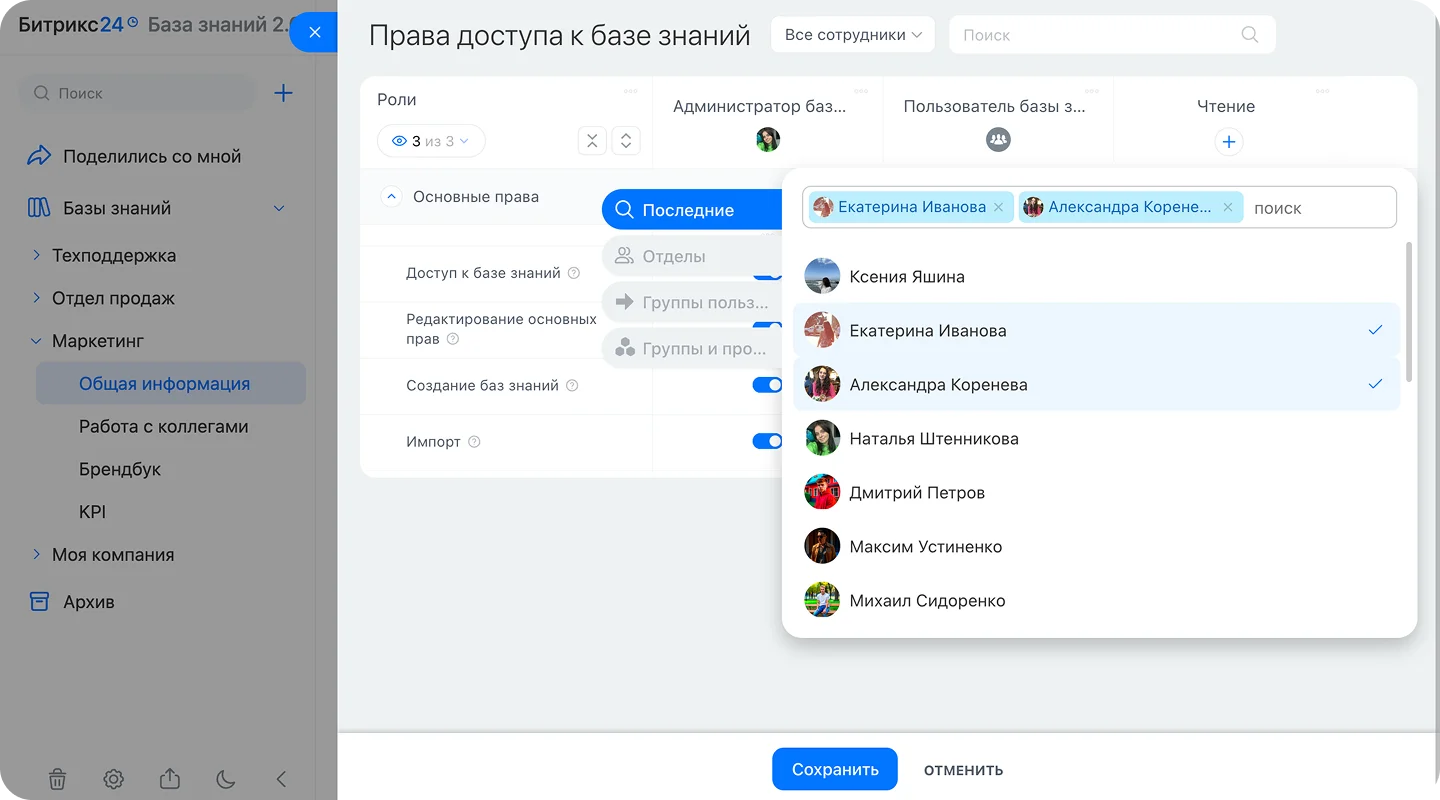Select Михаил Сидоренко in the list
The width and height of the screenshot is (1440, 800).
coord(1096,600)
